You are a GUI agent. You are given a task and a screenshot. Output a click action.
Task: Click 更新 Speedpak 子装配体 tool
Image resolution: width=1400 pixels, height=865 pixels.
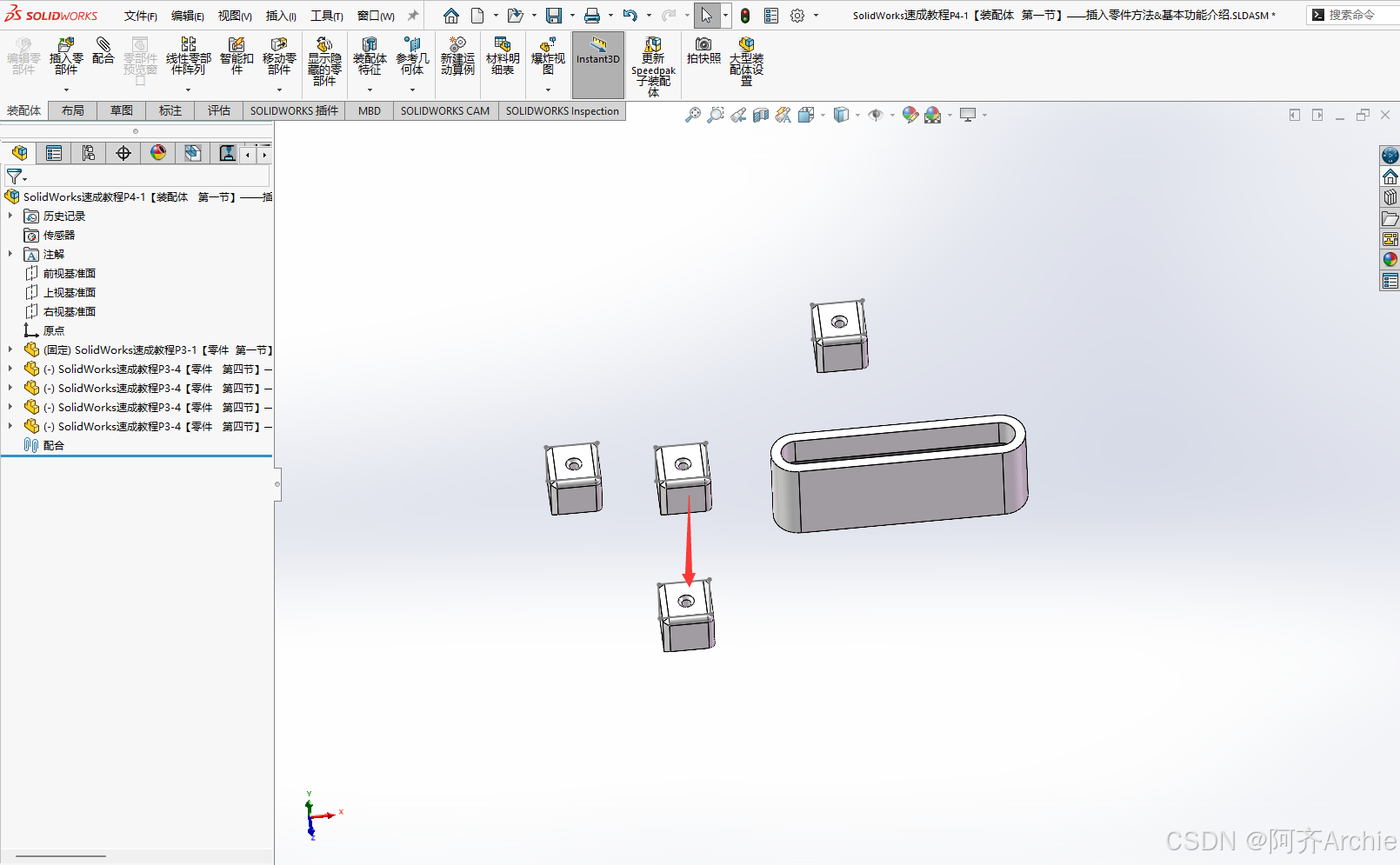(x=653, y=67)
